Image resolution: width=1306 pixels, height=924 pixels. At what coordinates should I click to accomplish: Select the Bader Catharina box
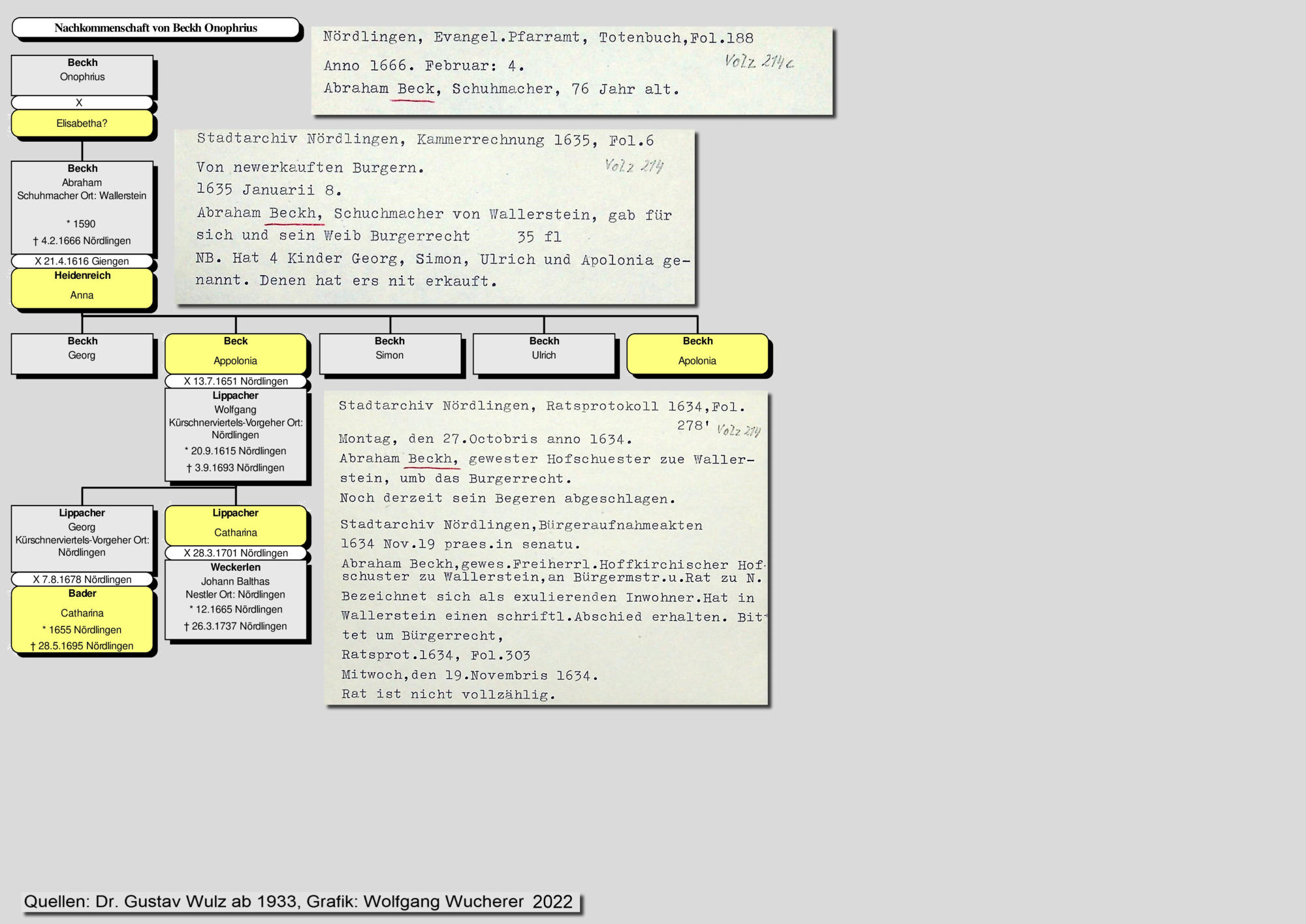pos(82,619)
